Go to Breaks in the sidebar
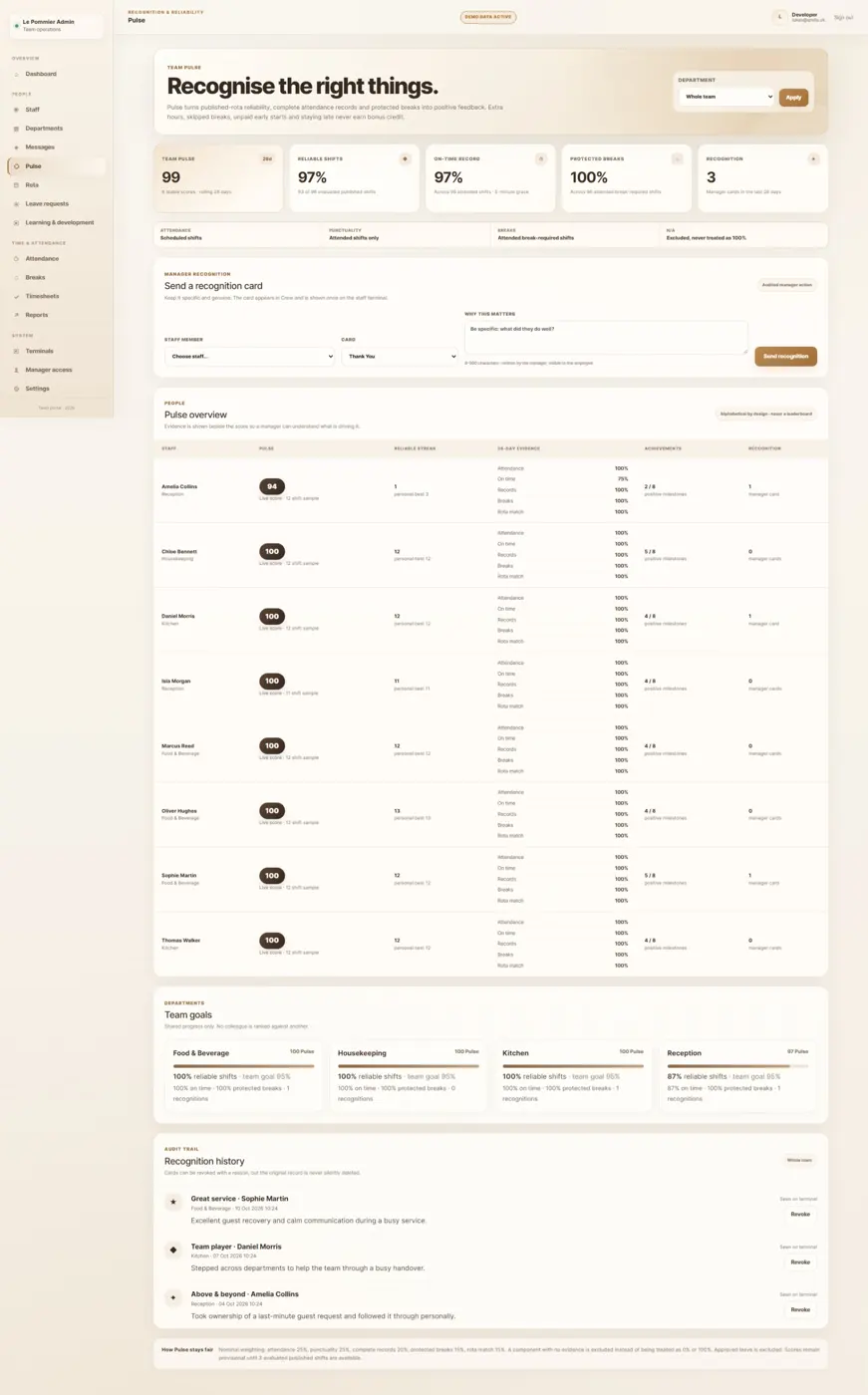This screenshot has width=868, height=1395. click(x=56, y=278)
